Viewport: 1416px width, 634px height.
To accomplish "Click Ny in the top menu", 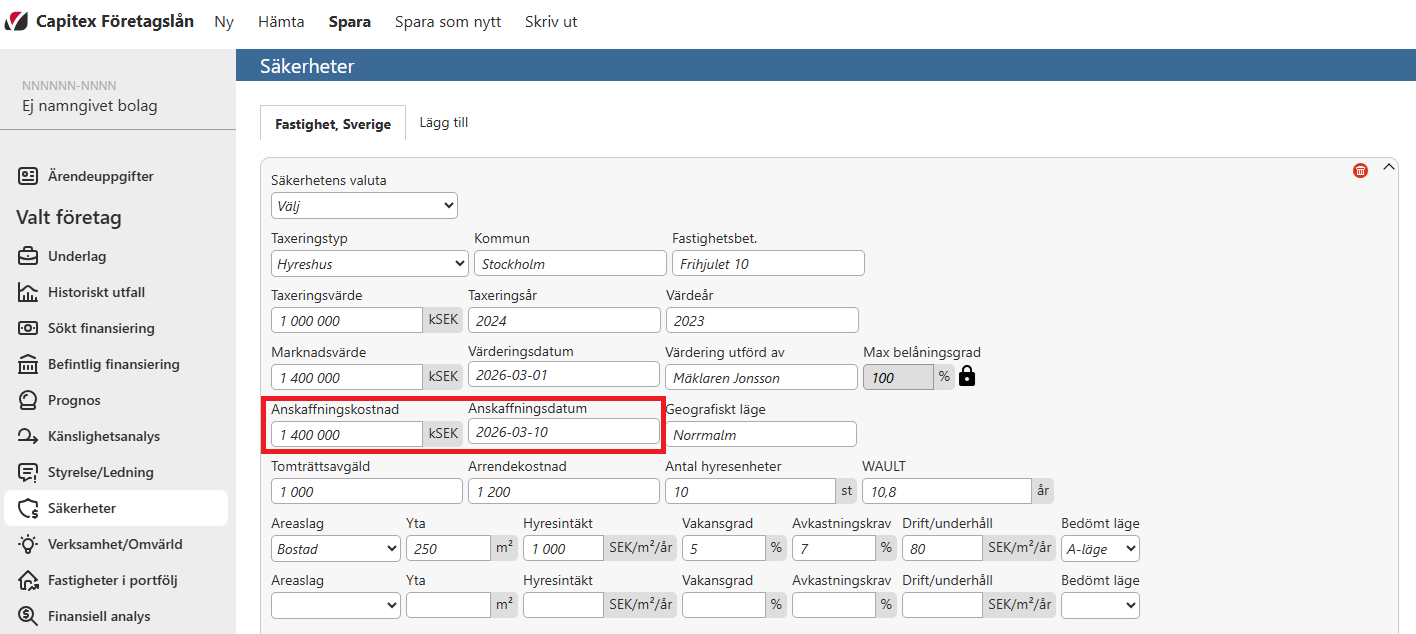I will pyautogui.click(x=224, y=21).
